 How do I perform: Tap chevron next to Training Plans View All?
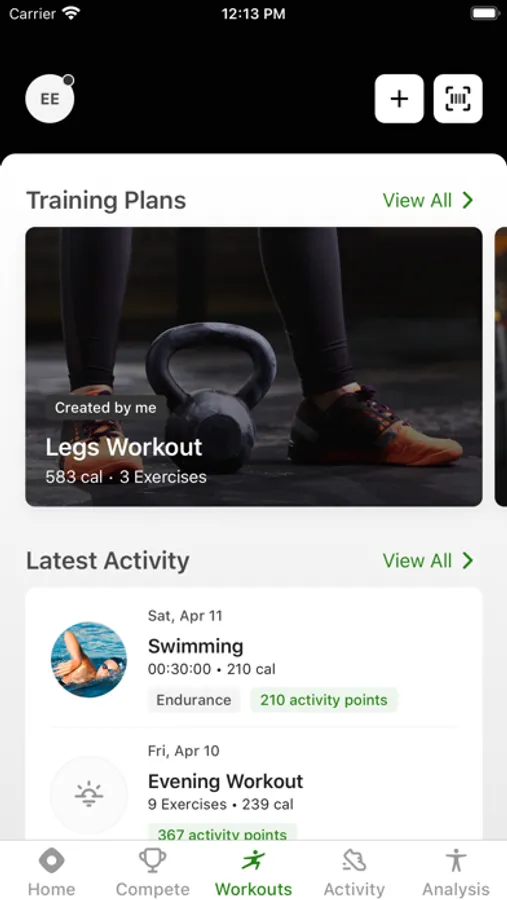point(468,200)
